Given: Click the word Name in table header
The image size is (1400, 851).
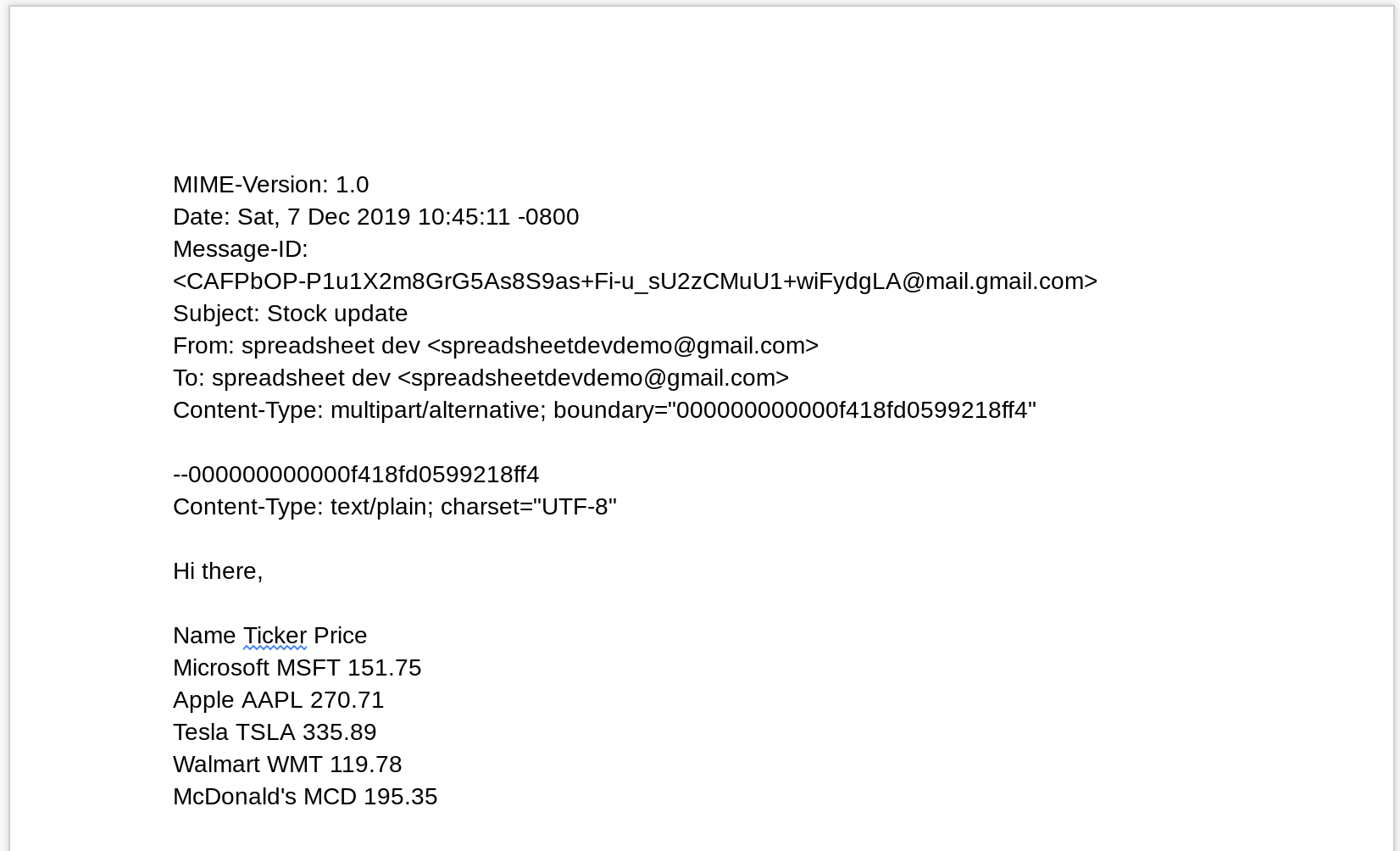Looking at the screenshot, I should pos(204,636).
